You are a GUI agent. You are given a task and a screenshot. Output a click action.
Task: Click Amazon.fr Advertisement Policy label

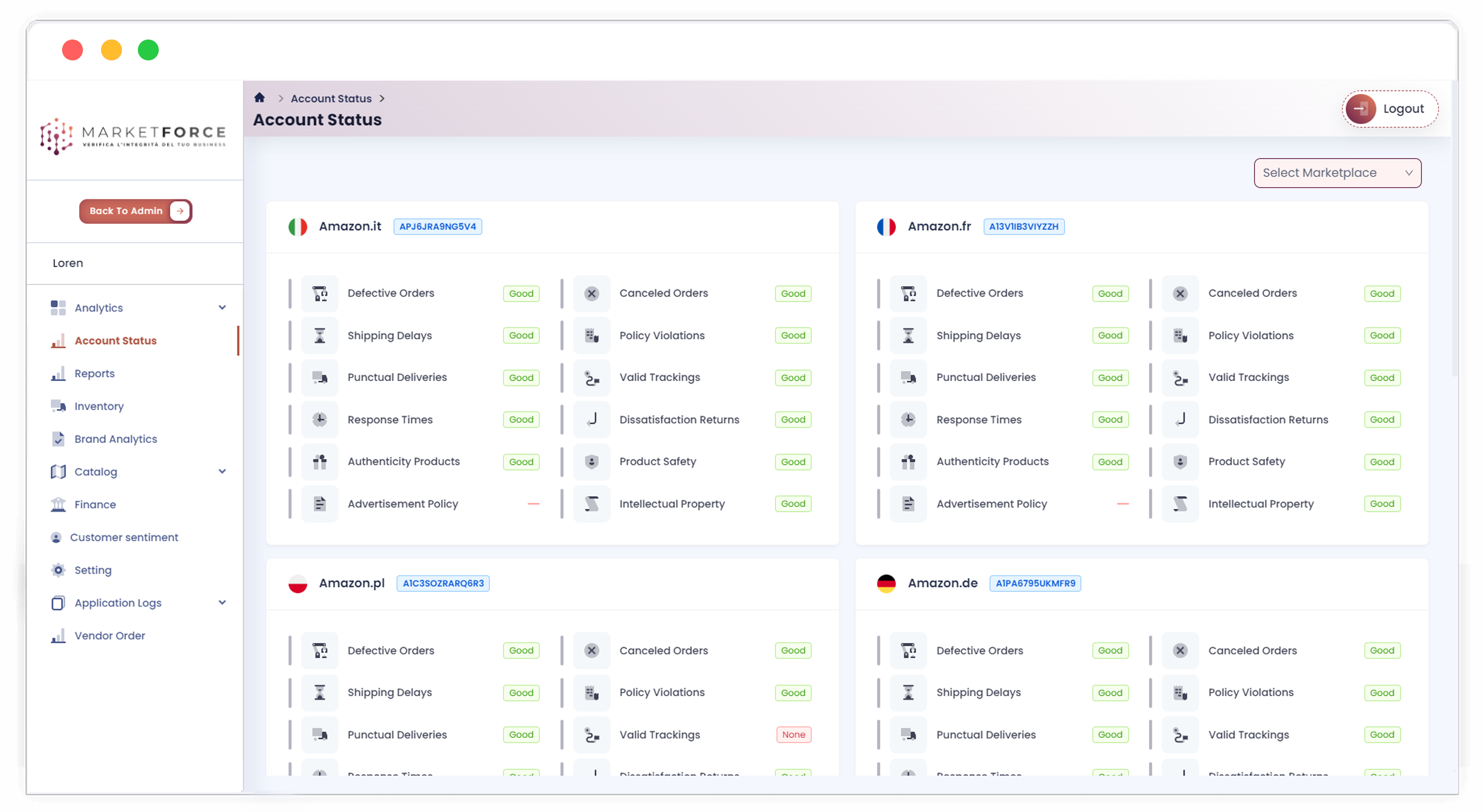991,504
